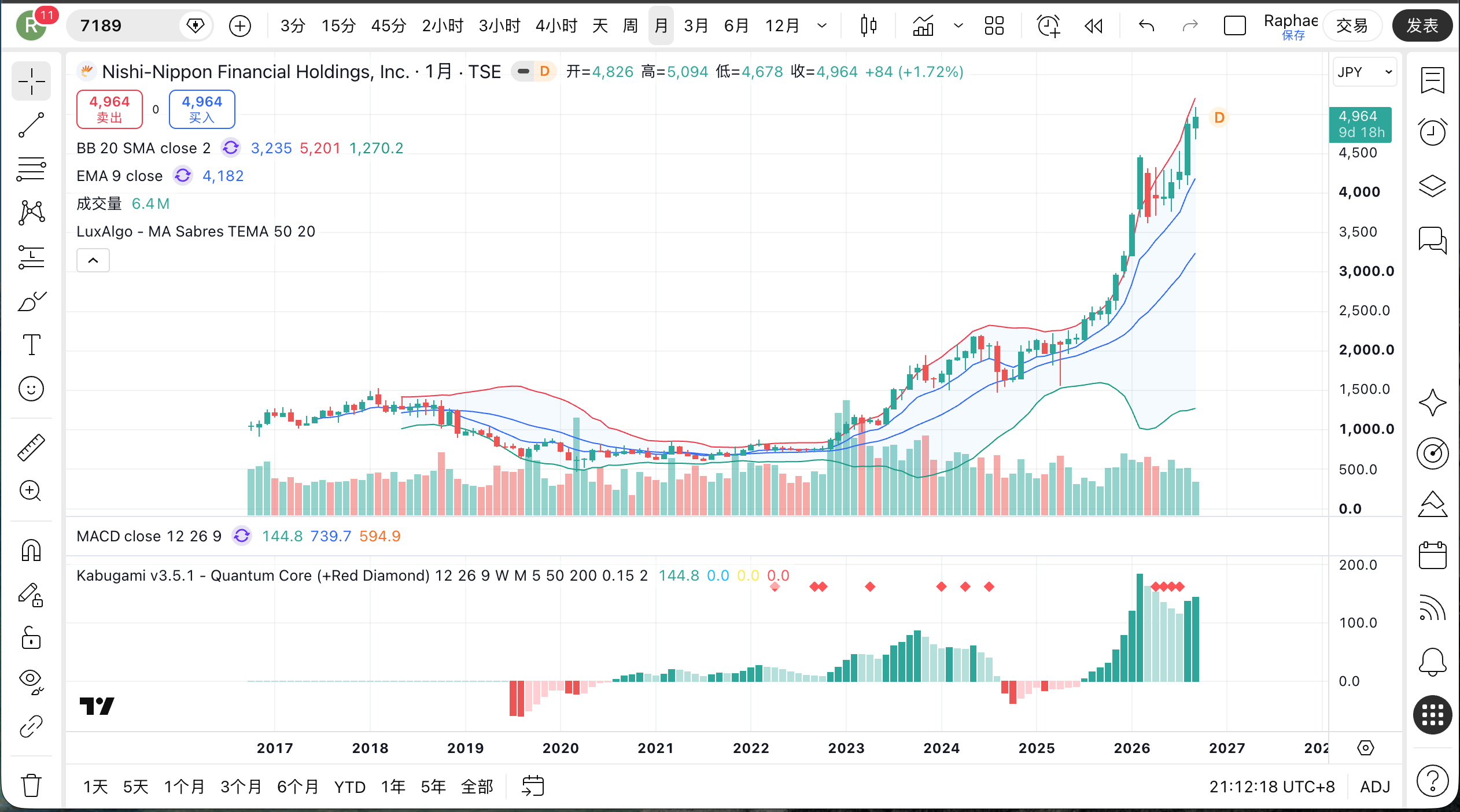Set date range to 全部

tap(477, 787)
